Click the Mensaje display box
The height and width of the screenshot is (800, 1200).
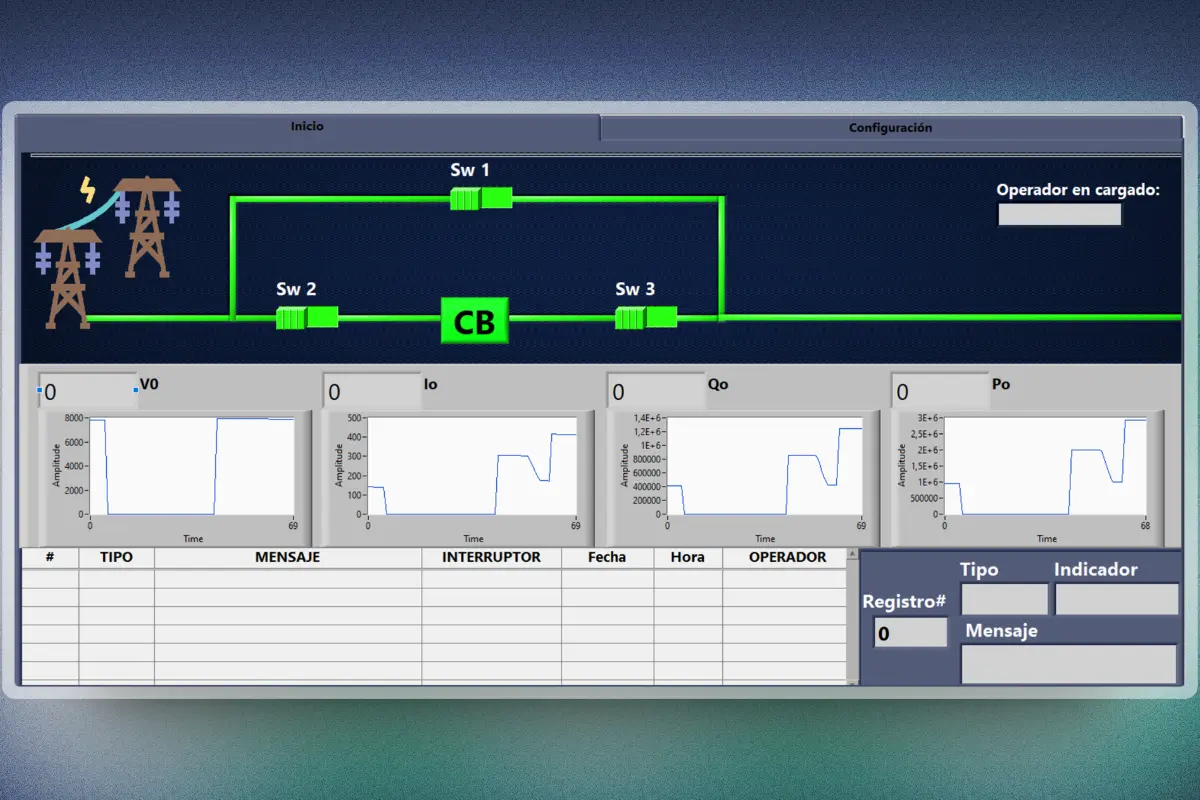point(1068,663)
